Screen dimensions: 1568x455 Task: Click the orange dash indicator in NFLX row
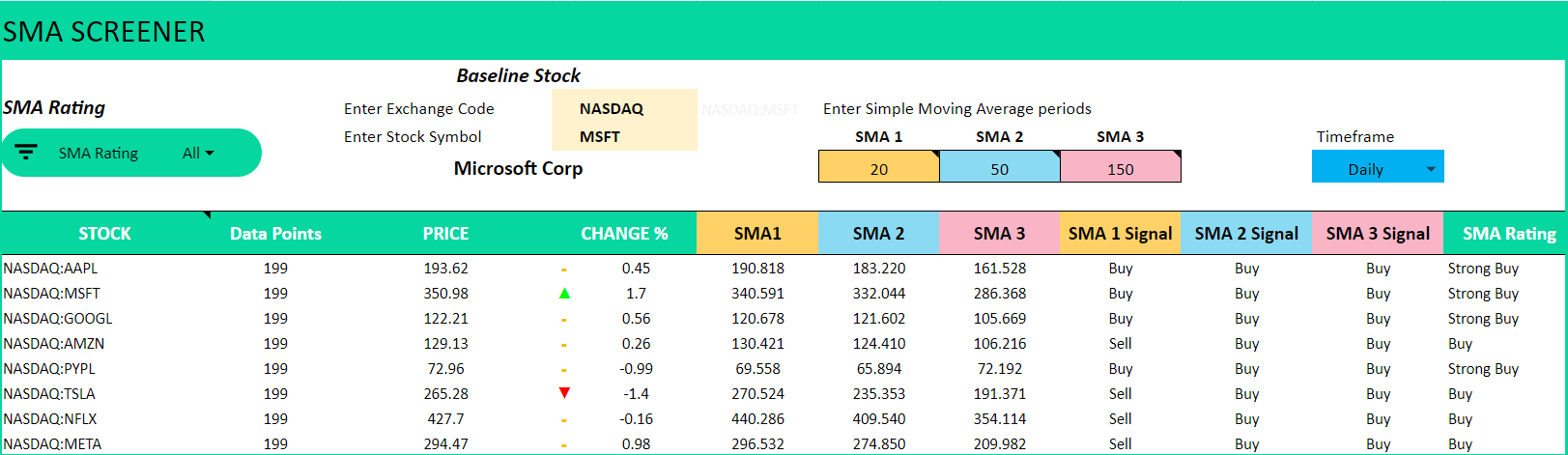pos(564,420)
